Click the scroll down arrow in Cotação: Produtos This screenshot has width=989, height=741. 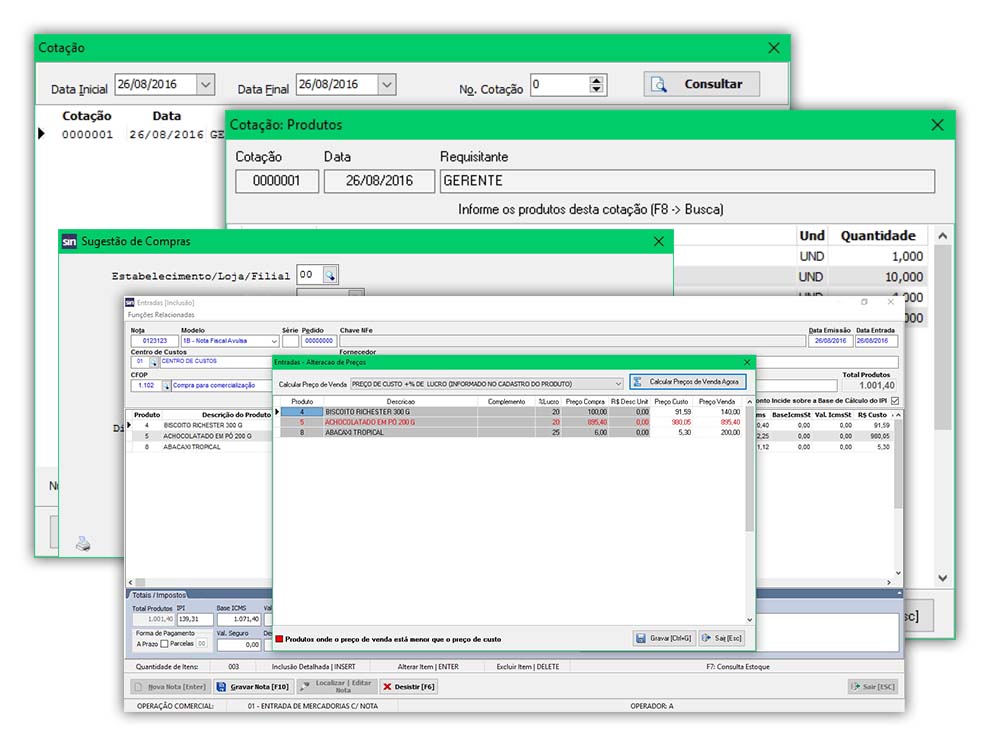pyautogui.click(x=942, y=578)
